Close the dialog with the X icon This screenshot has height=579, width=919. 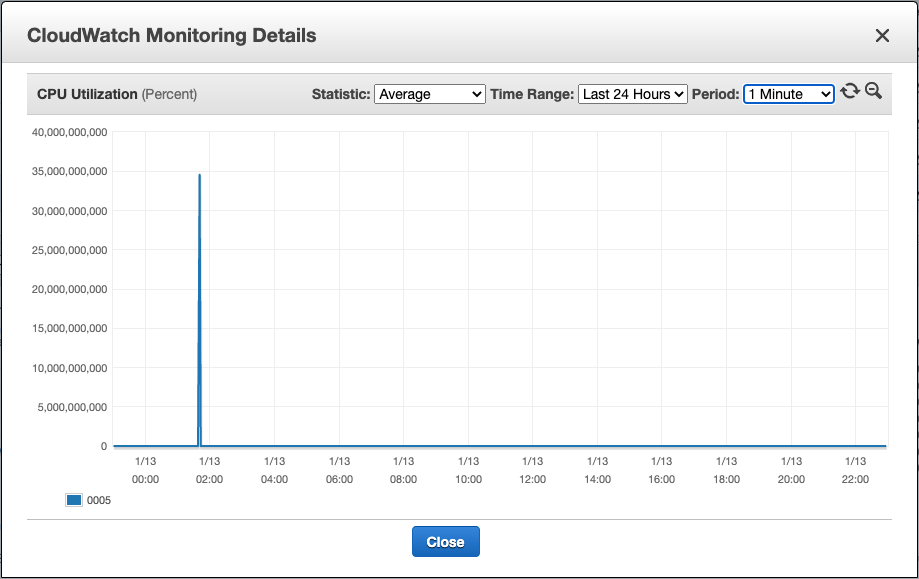point(882,36)
